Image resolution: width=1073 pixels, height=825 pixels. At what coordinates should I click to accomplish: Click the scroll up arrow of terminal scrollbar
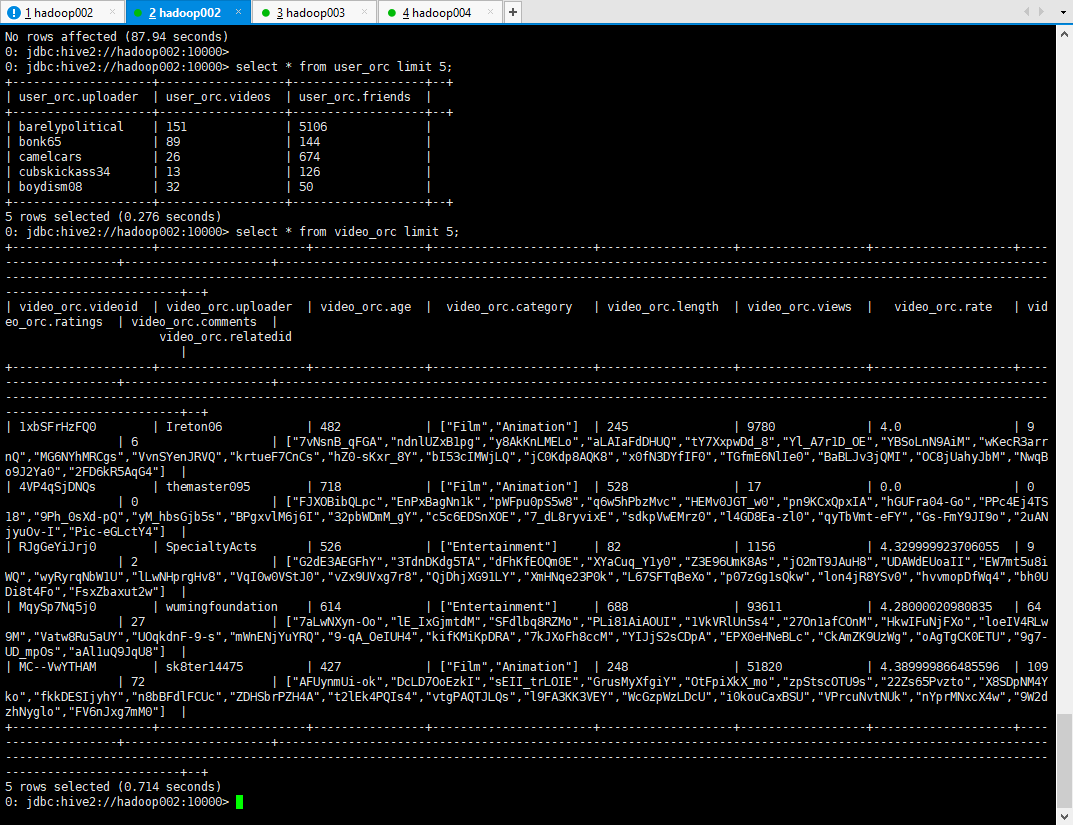tap(1065, 34)
